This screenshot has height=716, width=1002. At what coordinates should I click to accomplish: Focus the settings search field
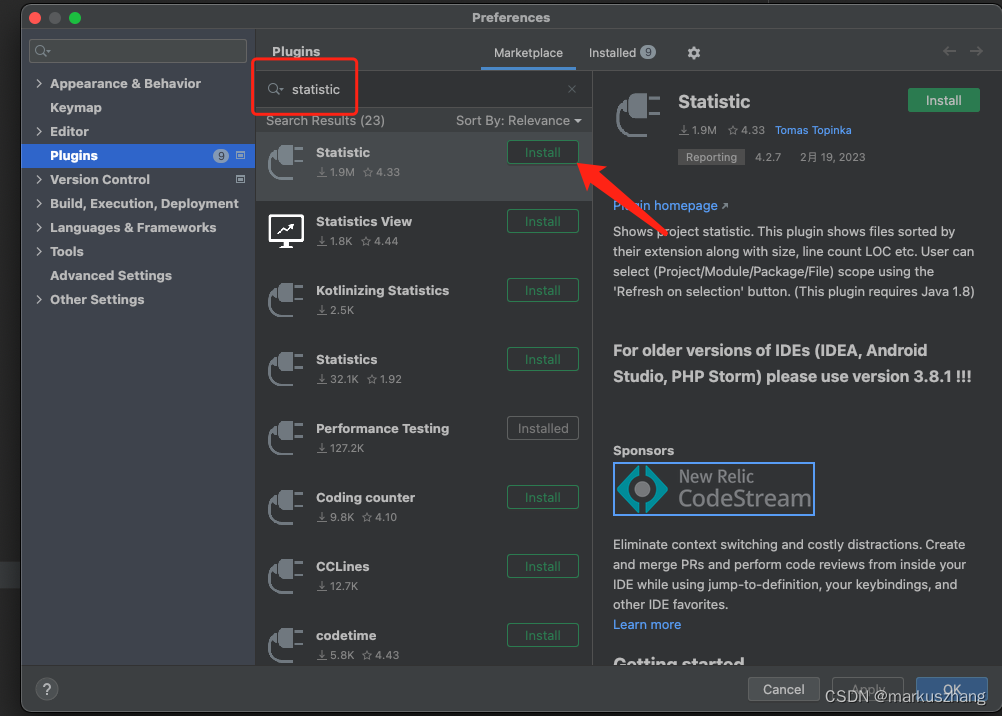click(x=138, y=51)
